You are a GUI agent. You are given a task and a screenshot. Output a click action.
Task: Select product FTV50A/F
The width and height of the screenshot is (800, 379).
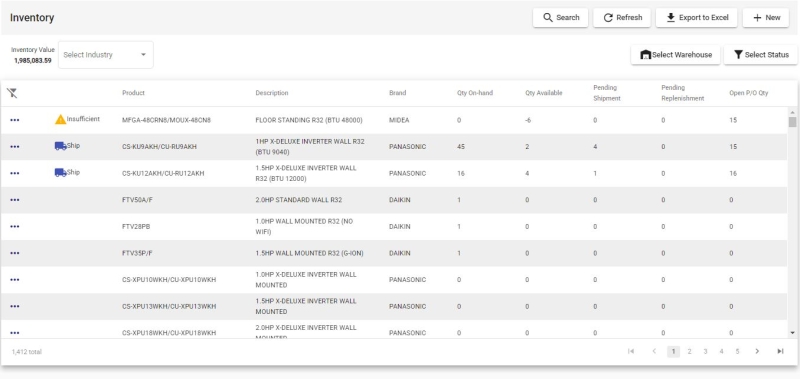click(x=137, y=200)
